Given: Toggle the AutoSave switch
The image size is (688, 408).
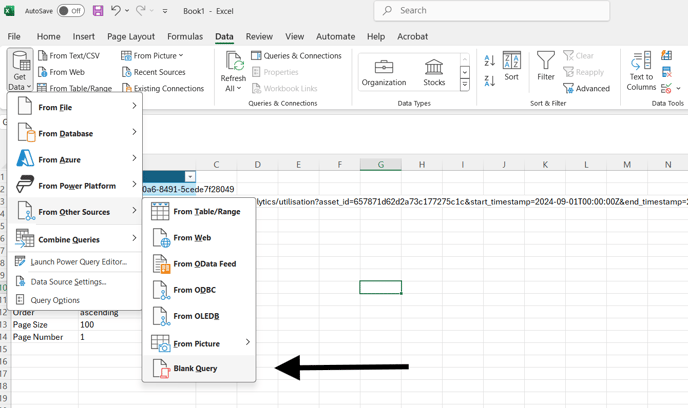Looking at the screenshot, I should click(71, 11).
